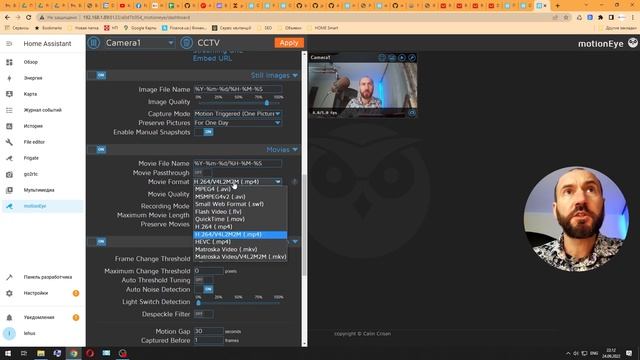Choose plain H.264 (.mp4) option

[x=240, y=227]
